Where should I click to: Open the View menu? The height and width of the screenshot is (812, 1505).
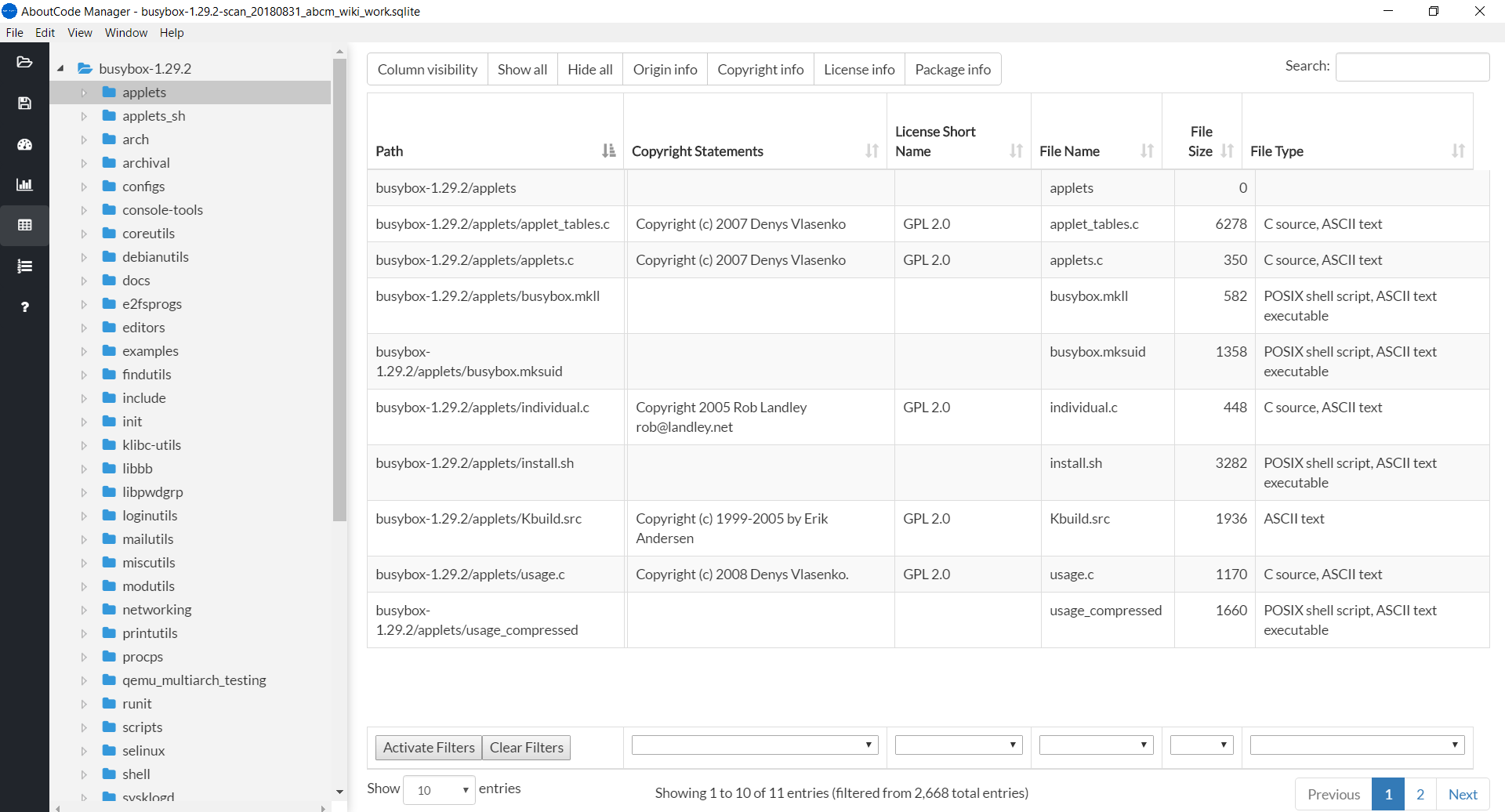[x=80, y=33]
